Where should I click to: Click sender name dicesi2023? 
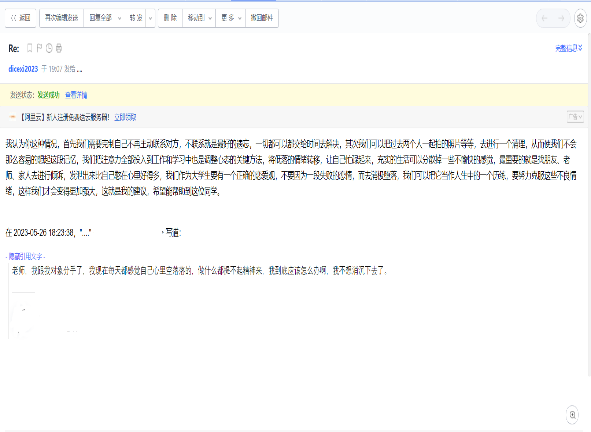(23, 69)
